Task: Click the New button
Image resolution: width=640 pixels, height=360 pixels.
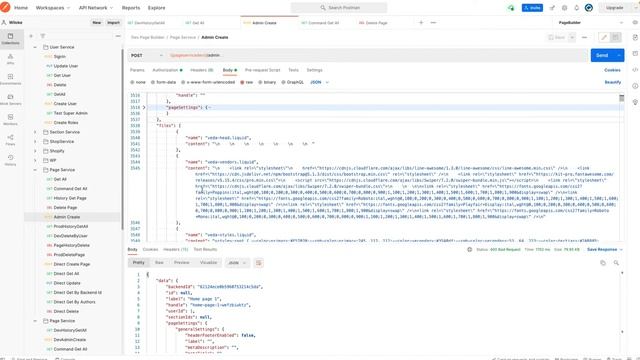Action: [x=97, y=23]
